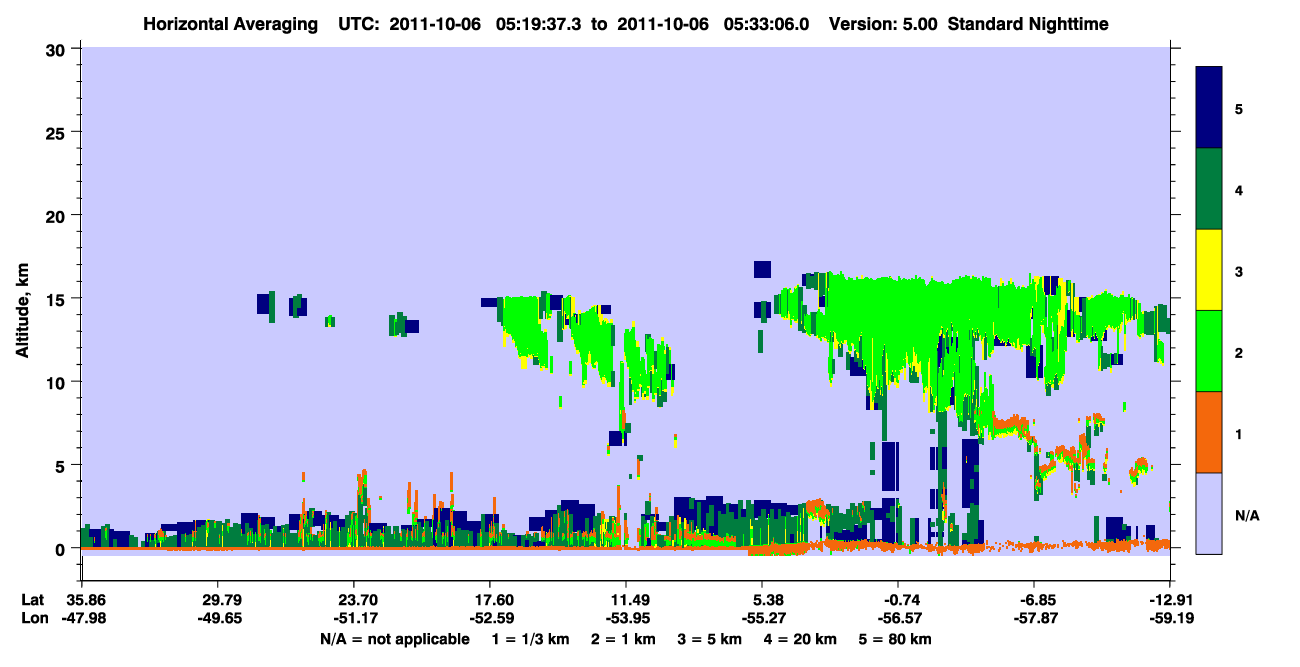The height and width of the screenshot is (667, 1300).
Task: Click the latitude value 11.49
Action: click(625, 600)
